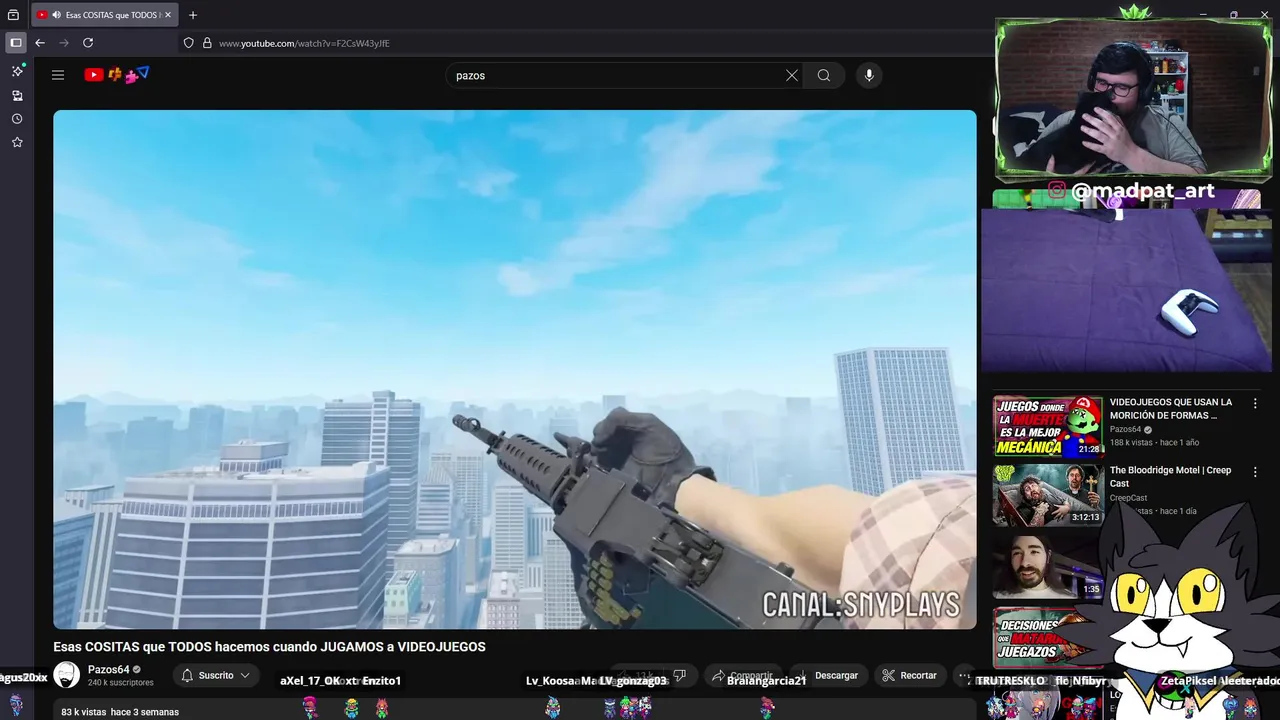Open the CreepCast channel name
The height and width of the screenshot is (720, 1280).
pos(1128,498)
